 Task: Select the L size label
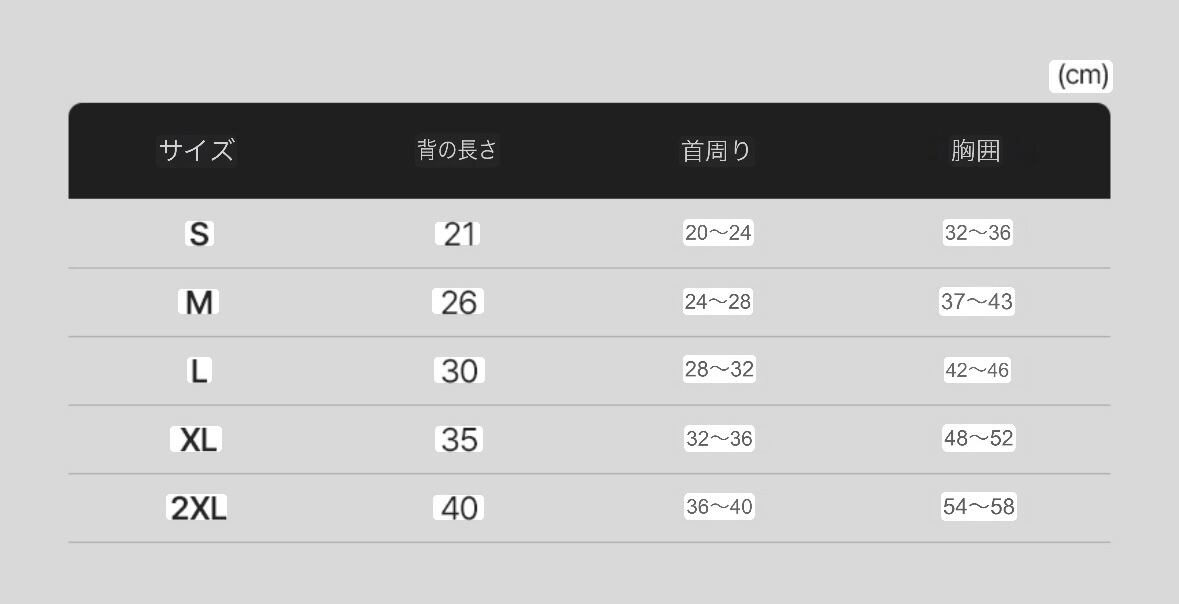click(199, 371)
